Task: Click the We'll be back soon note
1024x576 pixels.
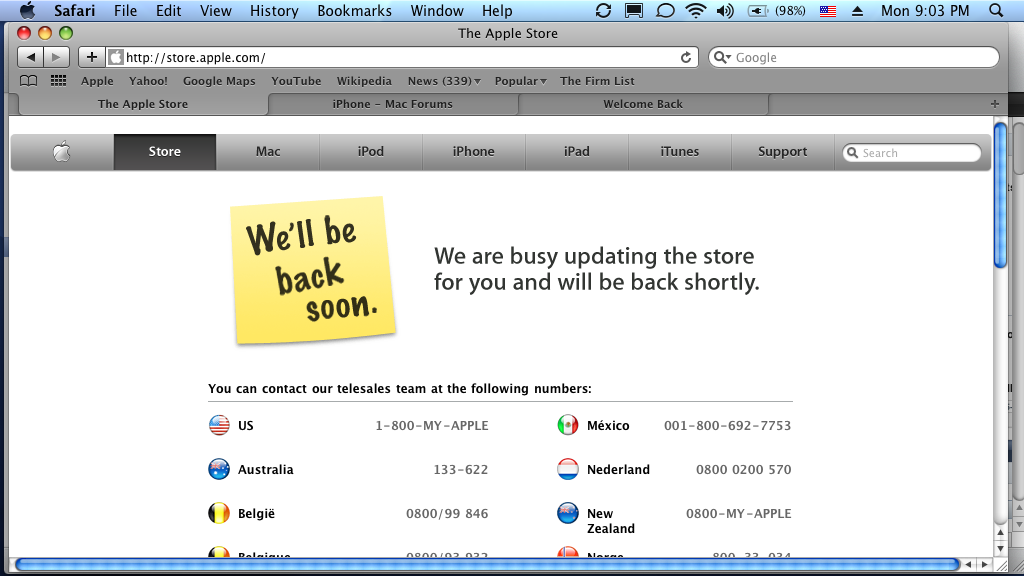Action: [313, 270]
